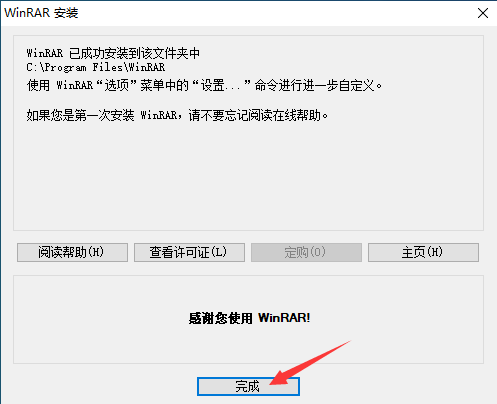Click the 完成 button to finish setup

pos(248,387)
